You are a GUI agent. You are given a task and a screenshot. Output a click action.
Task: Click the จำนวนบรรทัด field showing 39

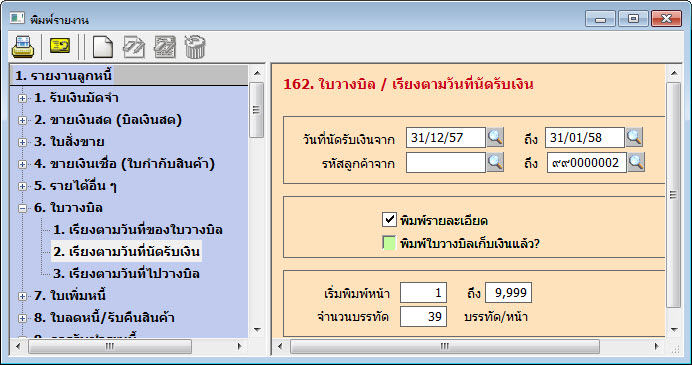[423, 316]
